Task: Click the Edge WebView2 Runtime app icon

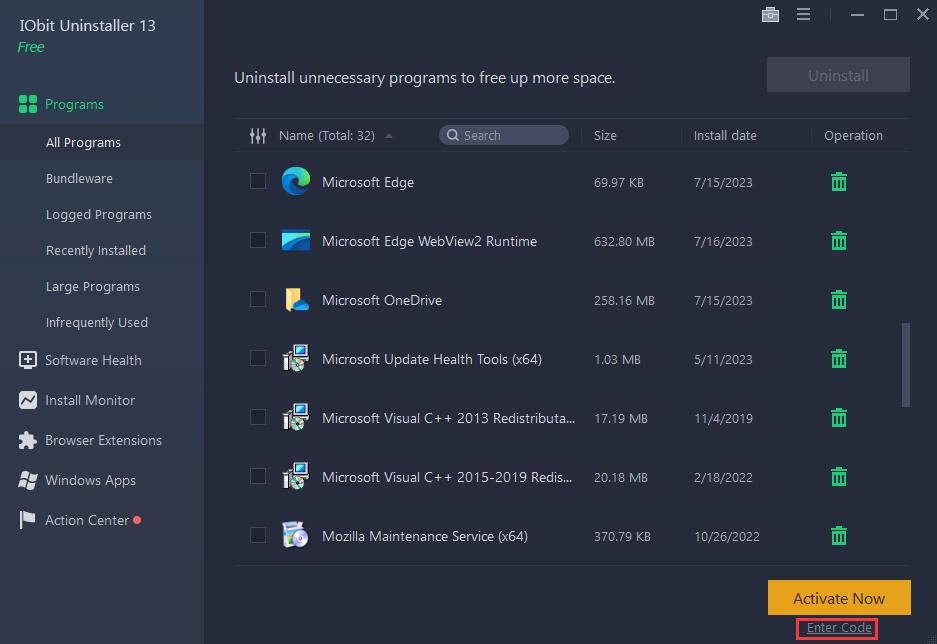Action: click(x=296, y=240)
